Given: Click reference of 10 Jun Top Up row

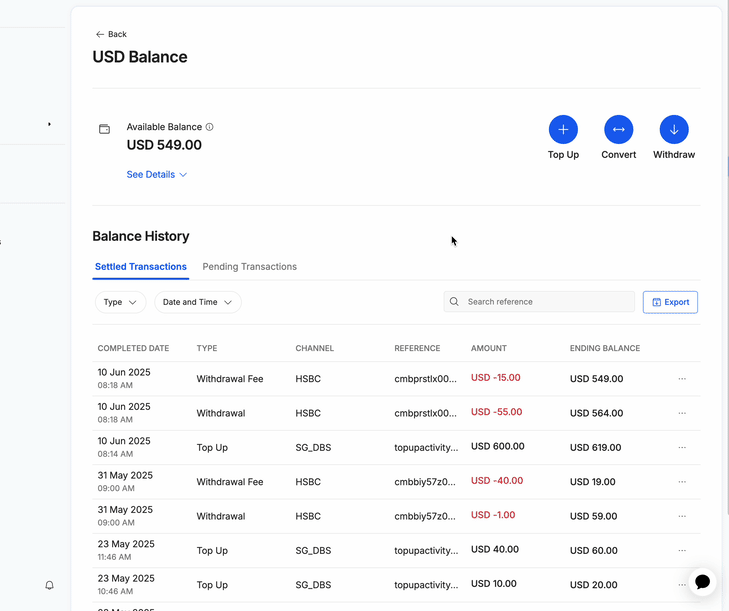Looking at the screenshot, I should point(426,448).
